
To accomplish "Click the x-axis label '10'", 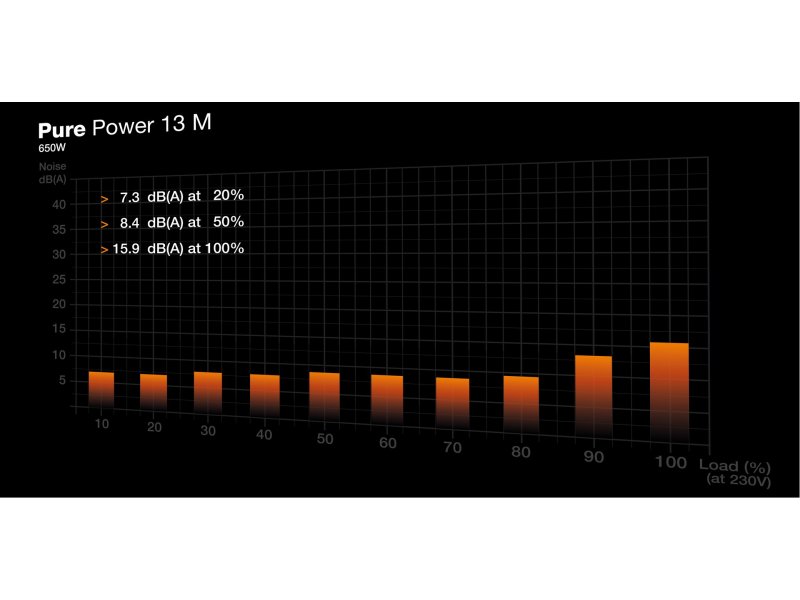I will (x=102, y=424).
